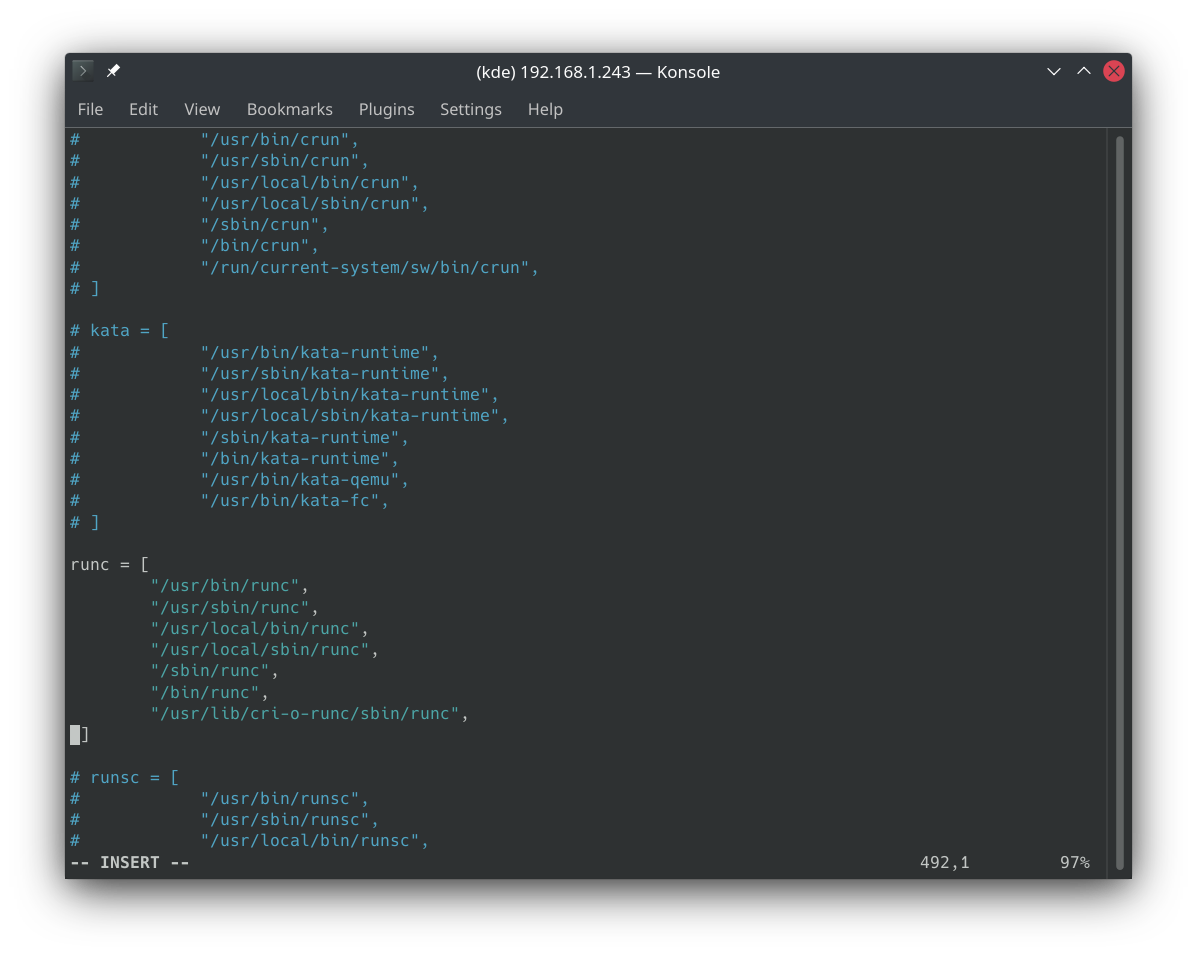The width and height of the screenshot is (1197, 956).
Task: Click the "/usr/lib/cri-o-runc/sbin/runc" path line
Action: point(305,713)
